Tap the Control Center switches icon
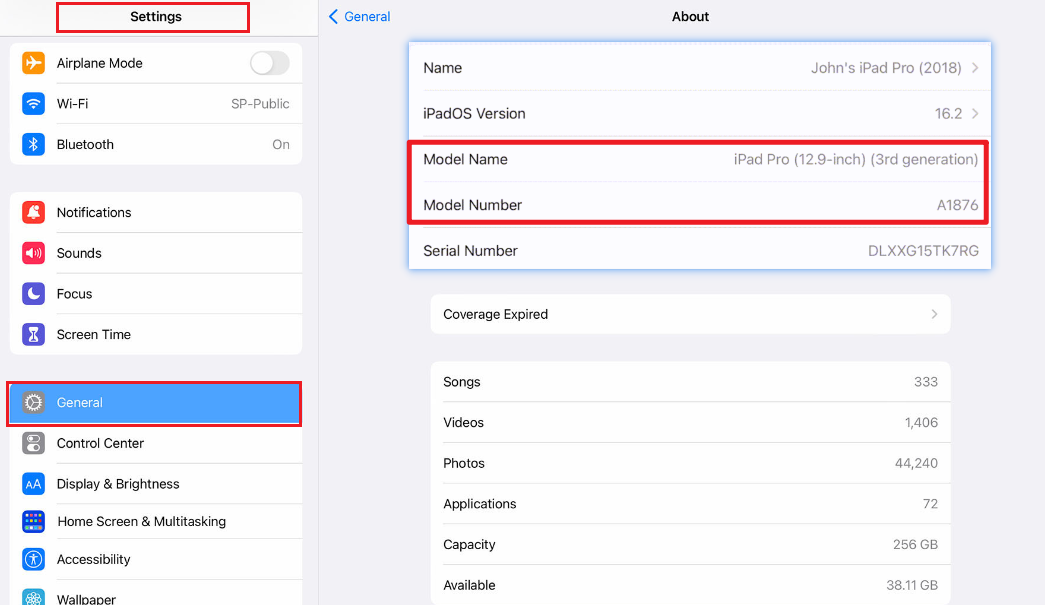The height and width of the screenshot is (605, 1045). pos(34,443)
